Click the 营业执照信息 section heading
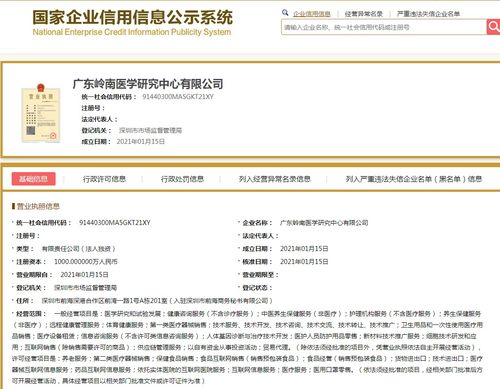500x389 pixels. (38, 206)
